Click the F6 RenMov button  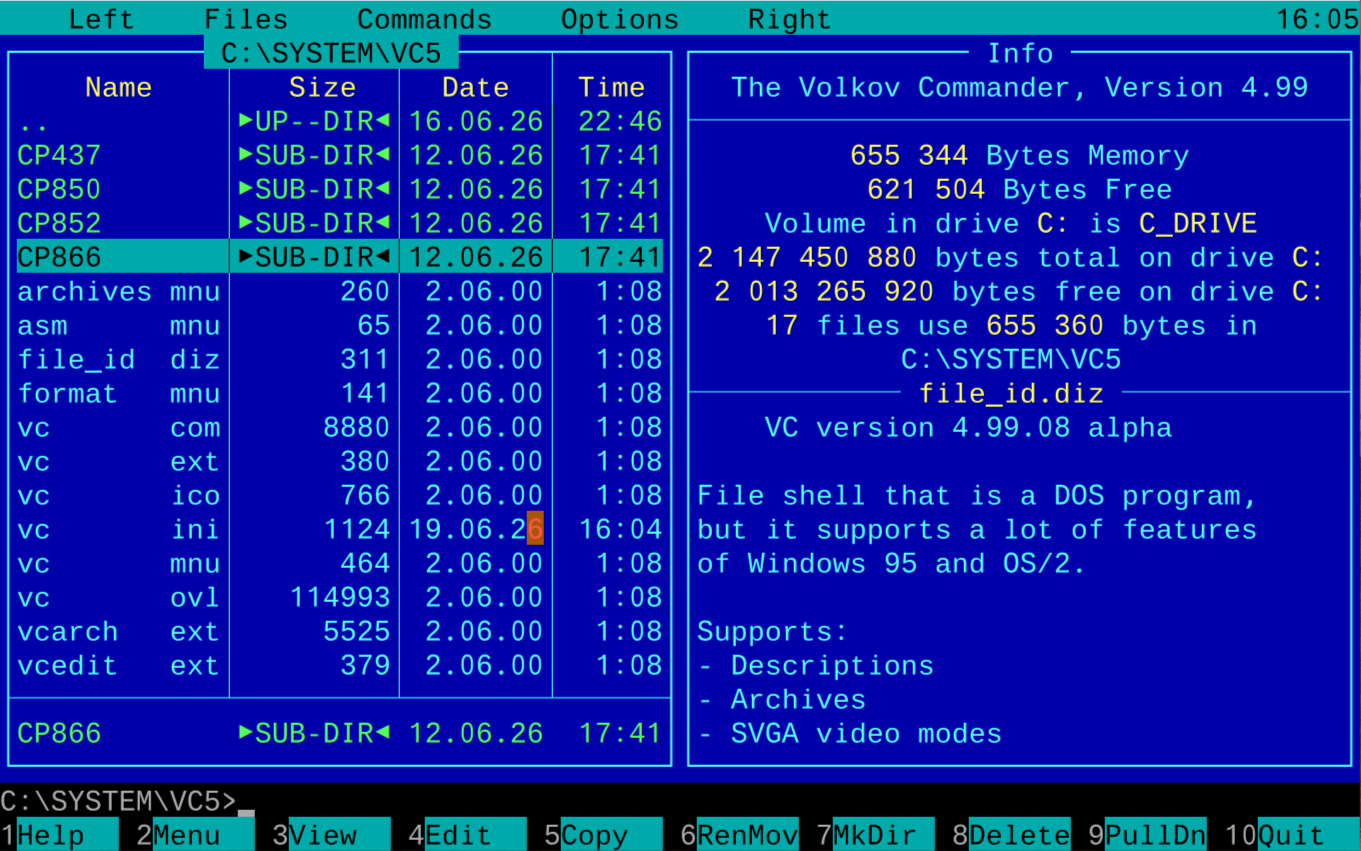pos(739,835)
